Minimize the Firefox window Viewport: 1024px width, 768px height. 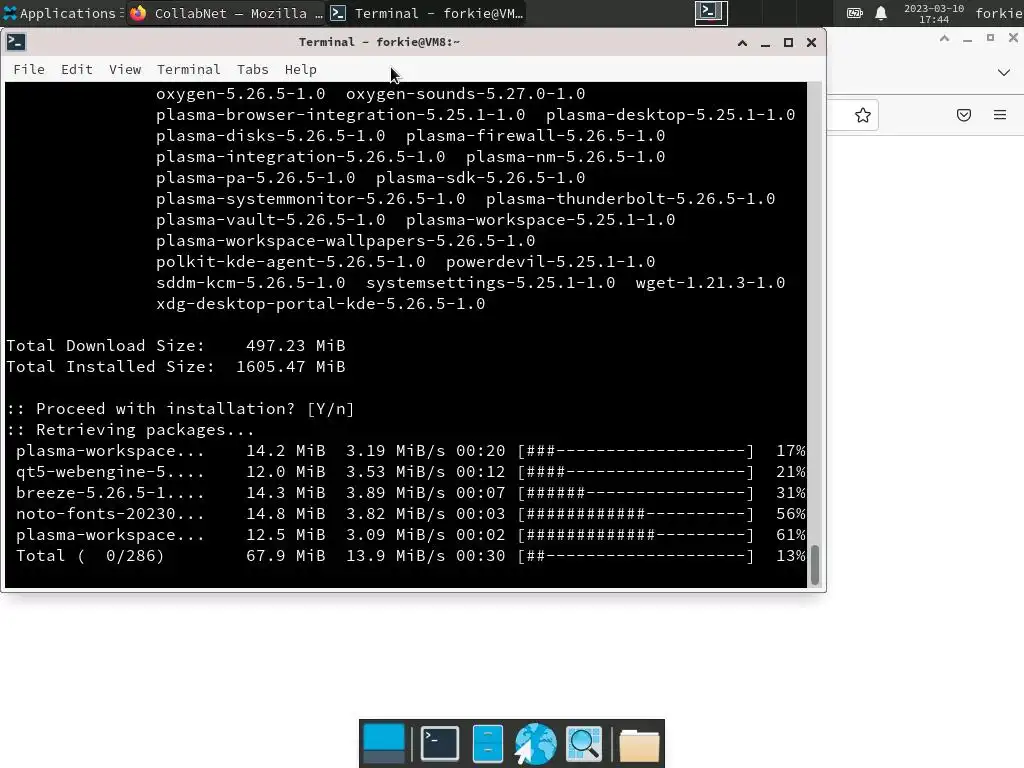(x=967, y=39)
